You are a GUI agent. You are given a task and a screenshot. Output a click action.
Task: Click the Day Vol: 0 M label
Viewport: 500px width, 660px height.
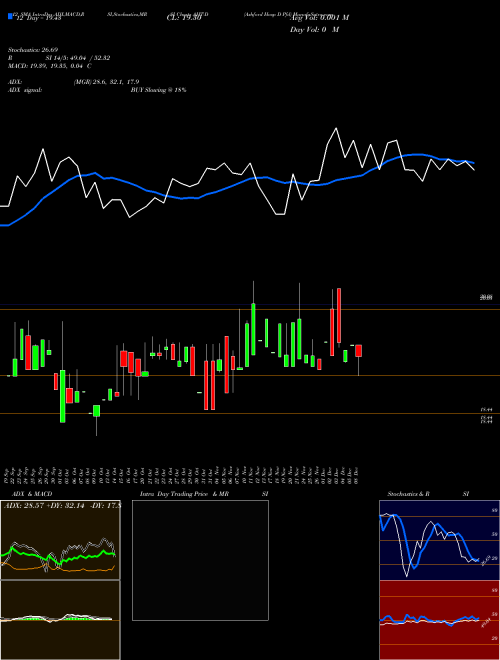coord(314,30)
